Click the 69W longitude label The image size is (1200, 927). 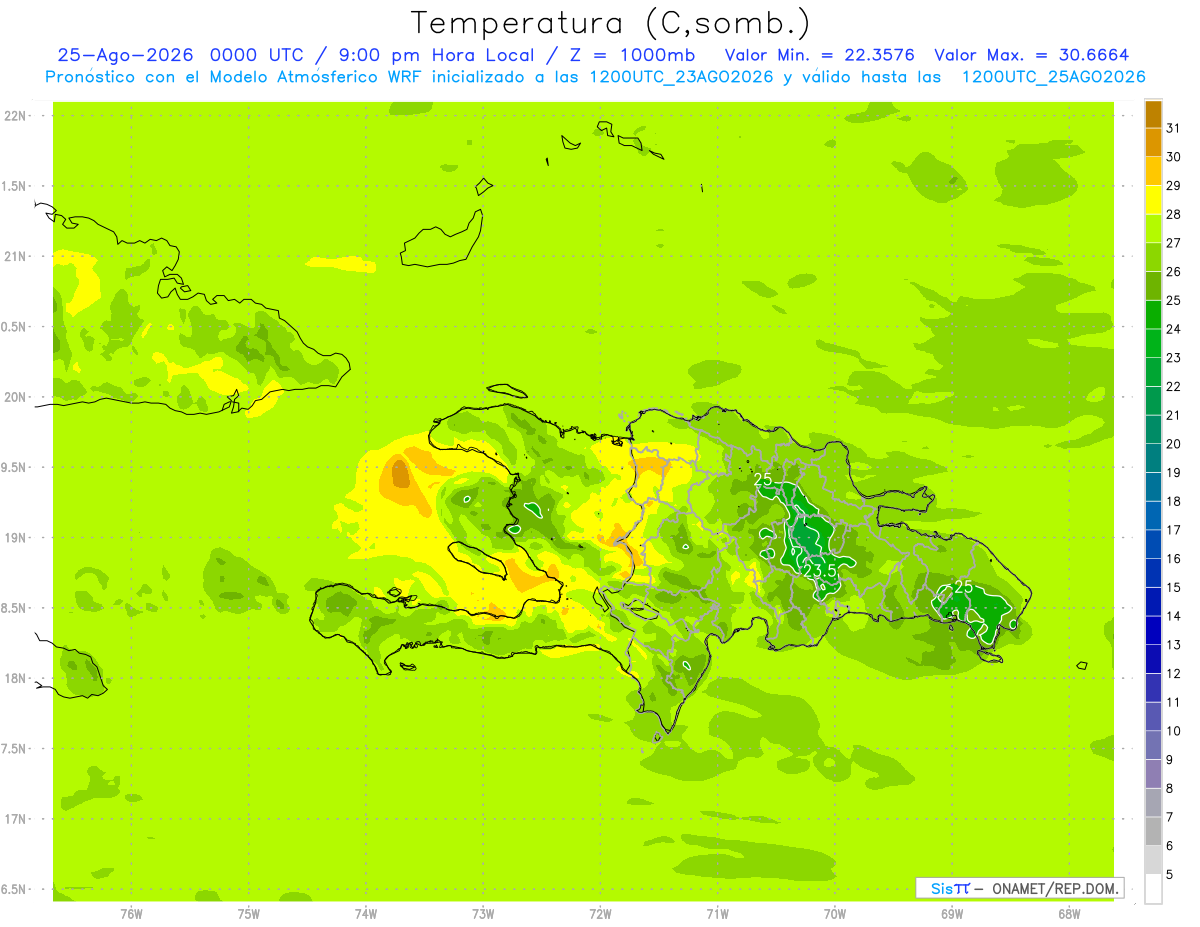coord(952,914)
